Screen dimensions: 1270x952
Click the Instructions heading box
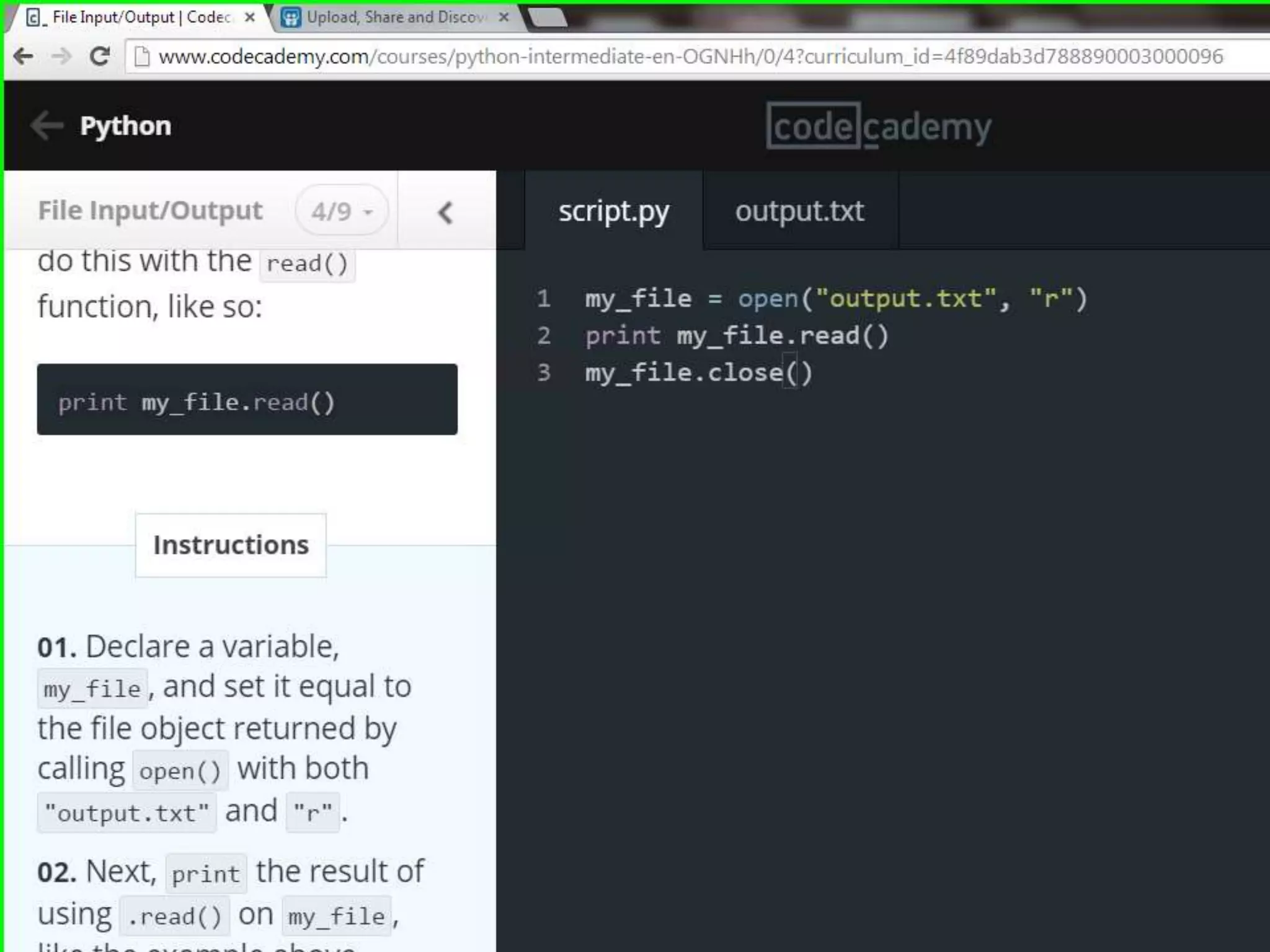pyautogui.click(x=231, y=545)
